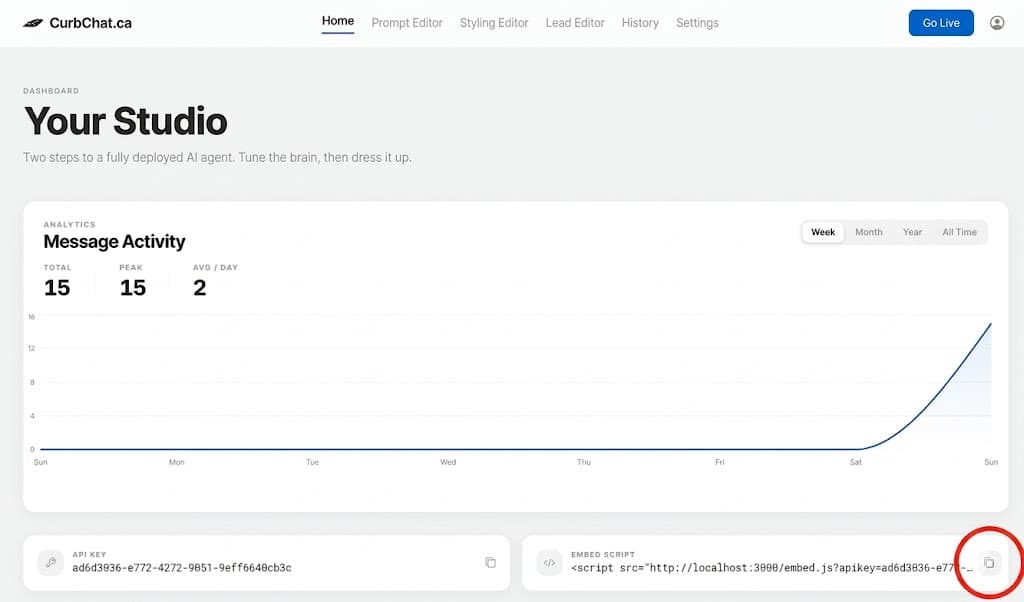Switch analytics to Month view
Screen dimensions: 1024x602
pos(868,231)
